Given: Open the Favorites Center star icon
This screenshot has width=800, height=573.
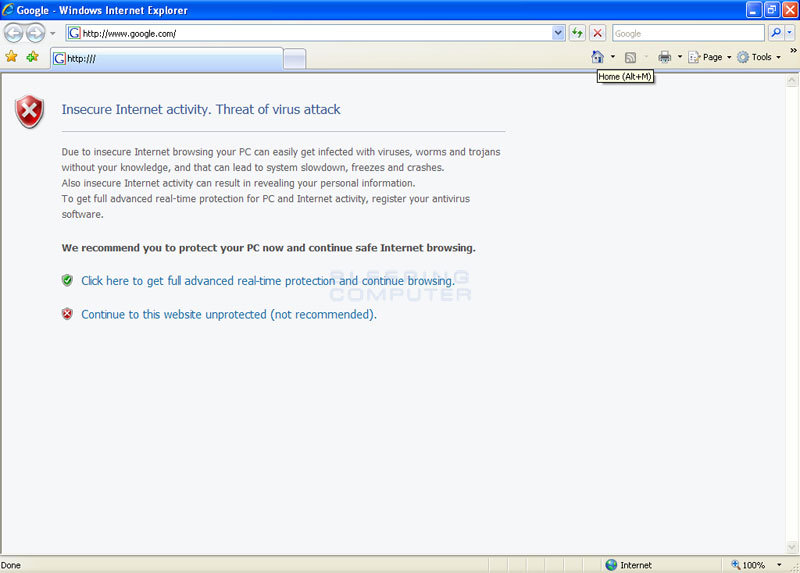Looking at the screenshot, I should [x=11, y=57].
